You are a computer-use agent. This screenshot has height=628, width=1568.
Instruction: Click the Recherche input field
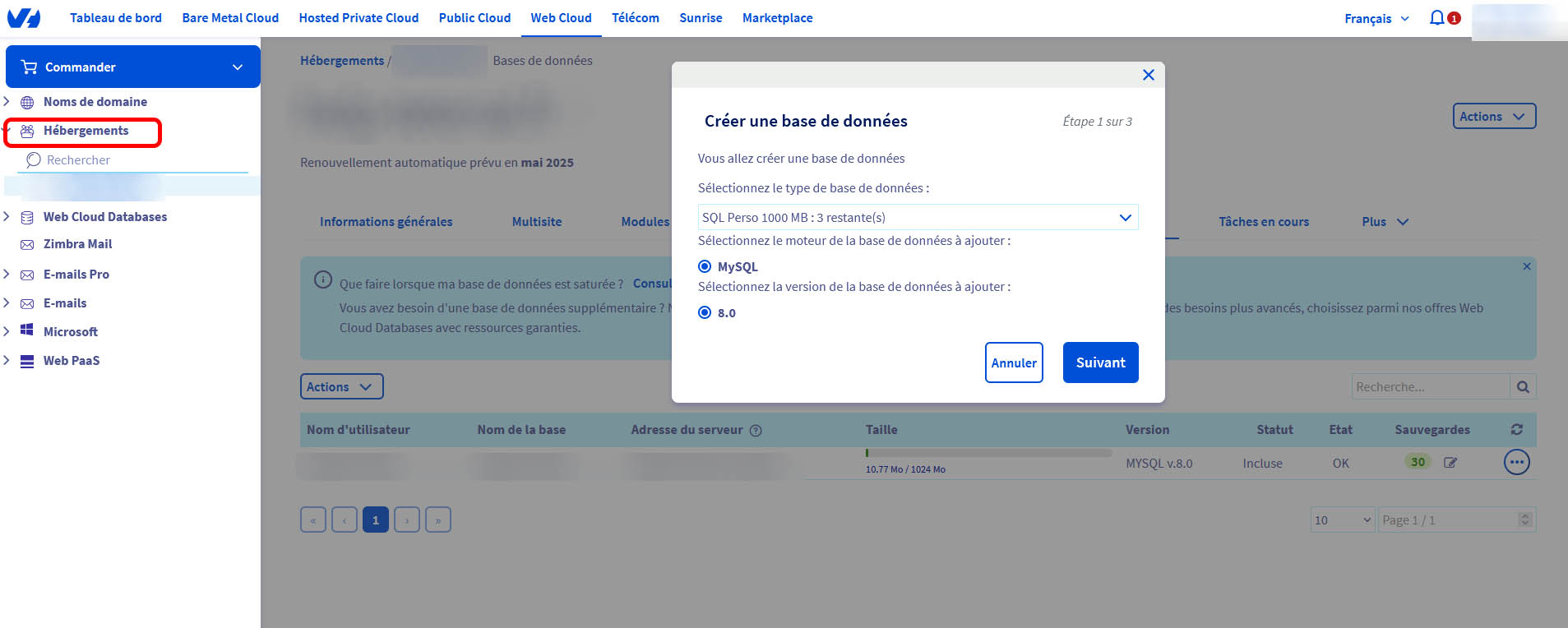(x=1430, y=387)
